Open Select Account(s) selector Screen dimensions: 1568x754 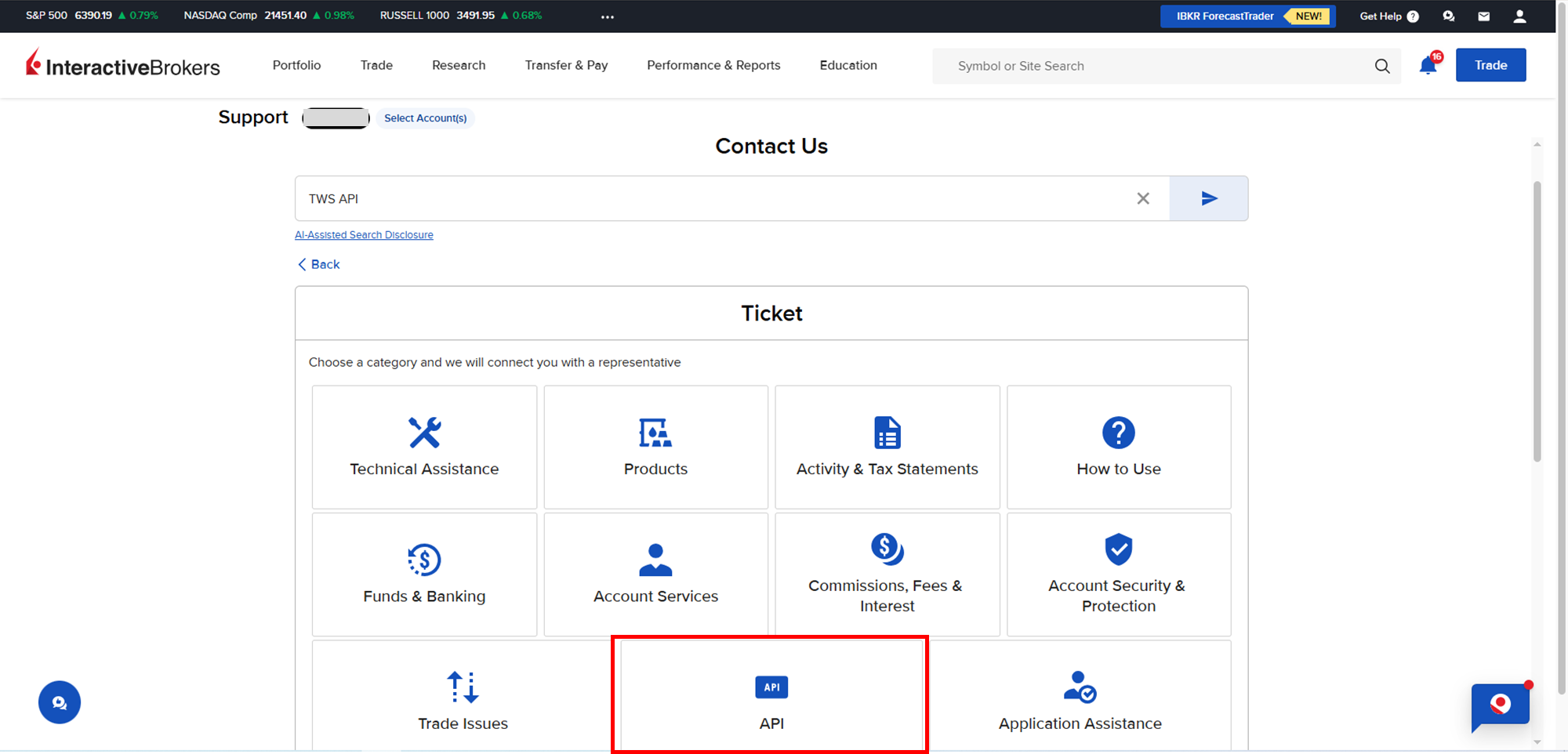(x=425, y=118)
